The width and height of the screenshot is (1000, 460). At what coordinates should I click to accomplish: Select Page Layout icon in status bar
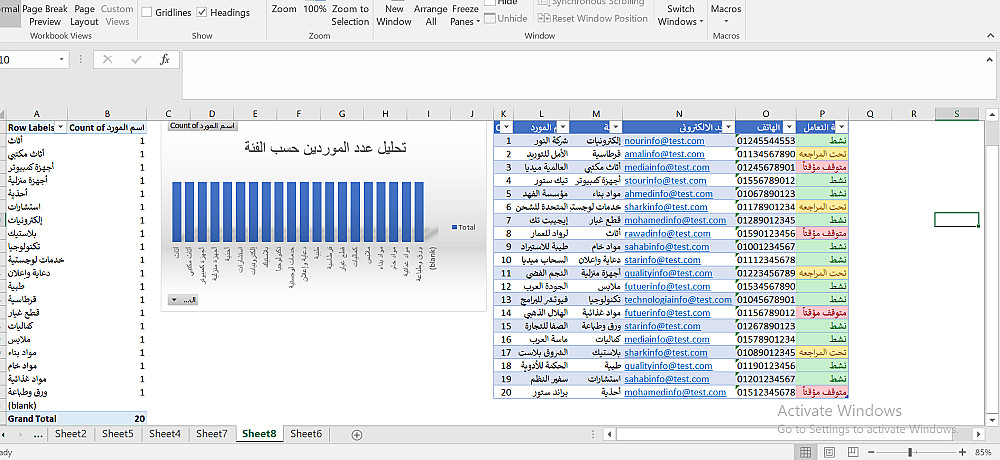[x=827, y=452]
